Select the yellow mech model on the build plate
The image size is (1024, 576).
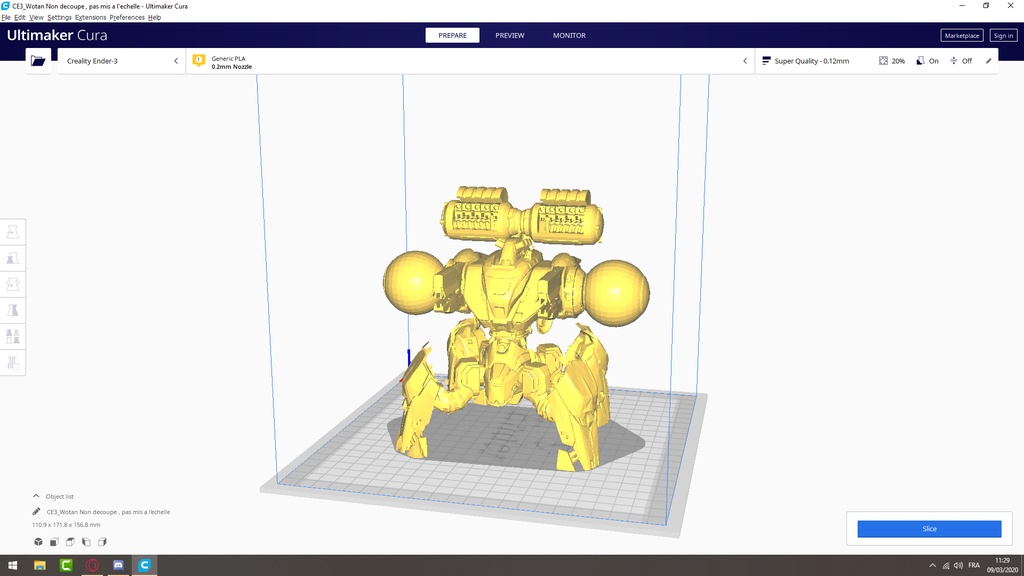click(516, 327)
